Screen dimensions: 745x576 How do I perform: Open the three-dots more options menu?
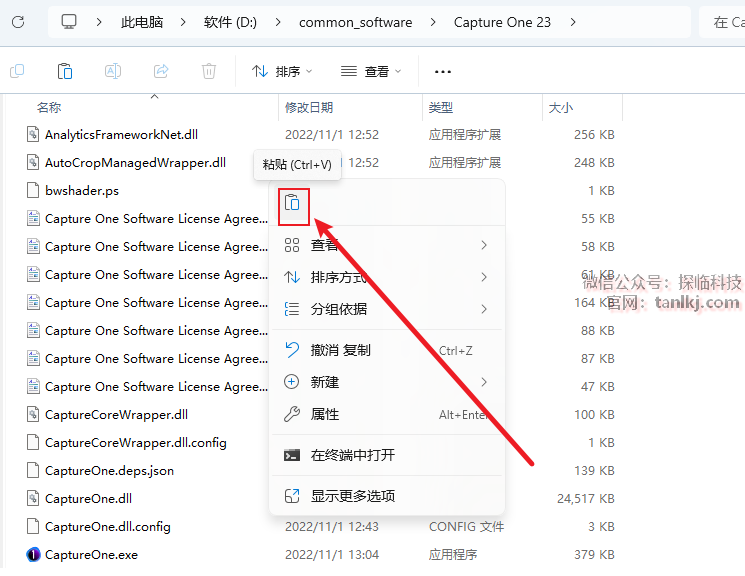click(443, 72)
